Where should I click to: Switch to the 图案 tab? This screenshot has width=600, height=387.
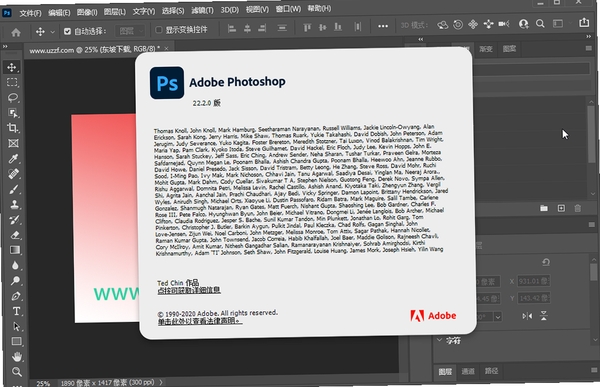[509, 49]
